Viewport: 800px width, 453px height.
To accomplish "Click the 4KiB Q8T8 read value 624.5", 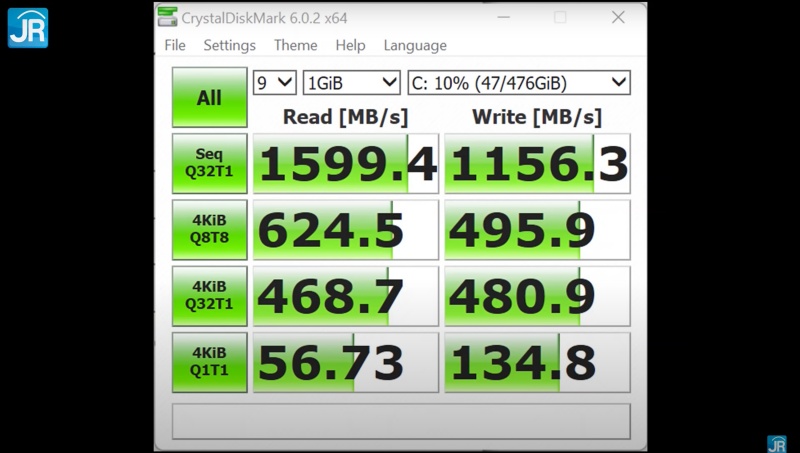I will click(346, 230).
